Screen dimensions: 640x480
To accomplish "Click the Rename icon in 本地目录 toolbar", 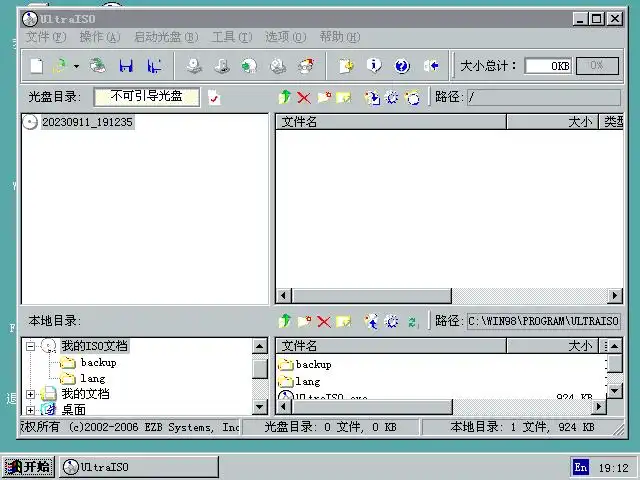I will click(344, 322).
